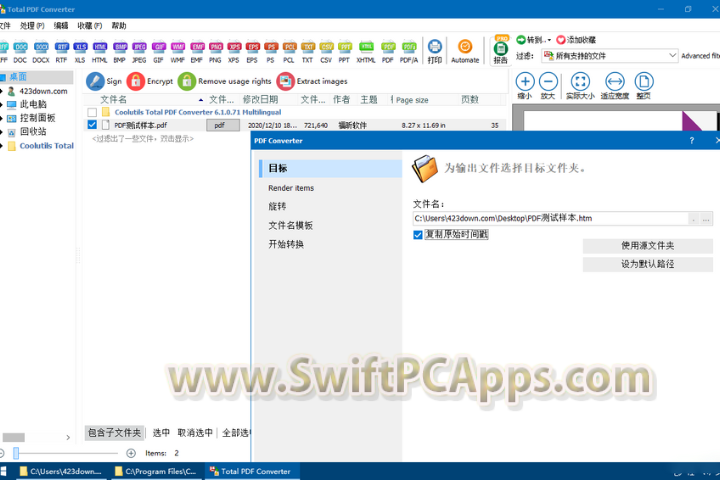The width and height of the screenshot is (720, 480).
Task: Convert to DOC format icon
Action: click(x=20, y=51)
